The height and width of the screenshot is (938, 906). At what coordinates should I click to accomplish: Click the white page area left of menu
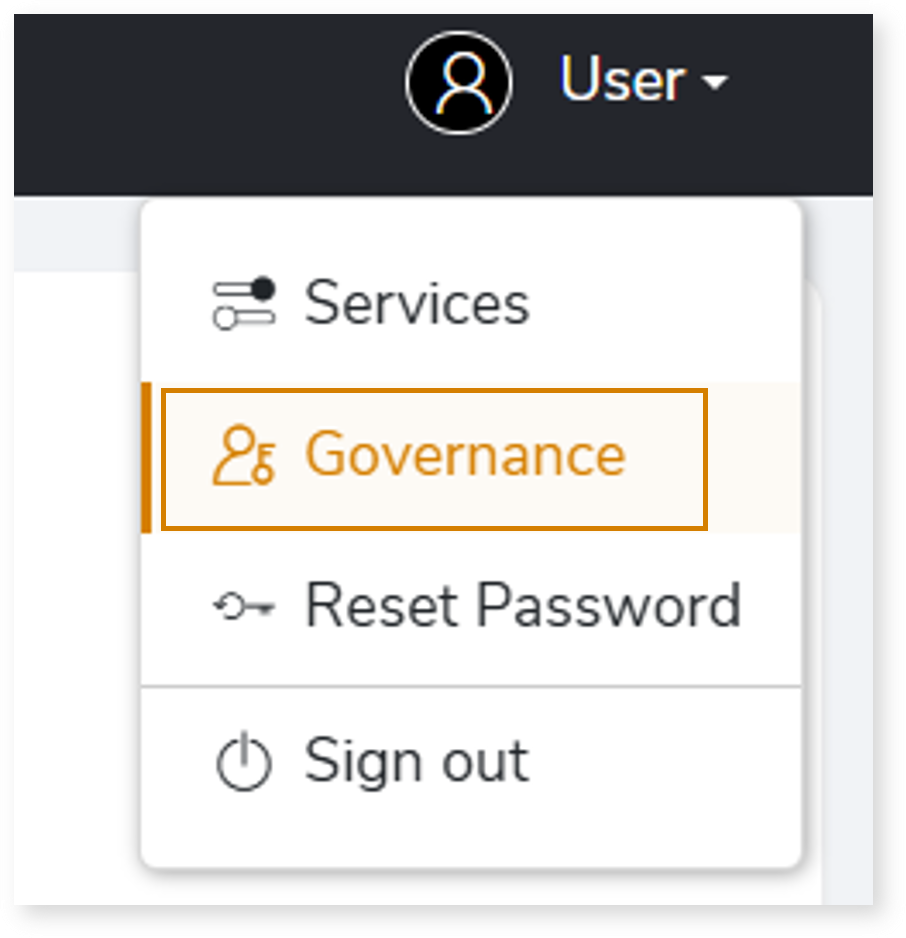(x=77, y=587)
